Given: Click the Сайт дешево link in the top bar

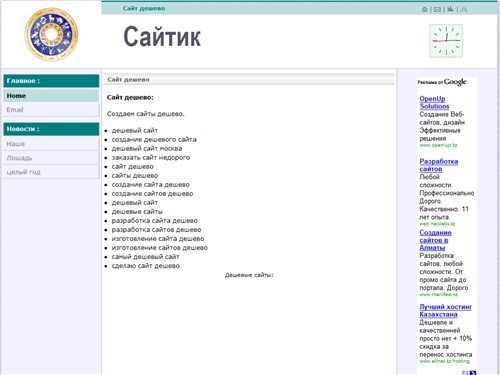Looking at the screenshot, I should click(144, 8).
